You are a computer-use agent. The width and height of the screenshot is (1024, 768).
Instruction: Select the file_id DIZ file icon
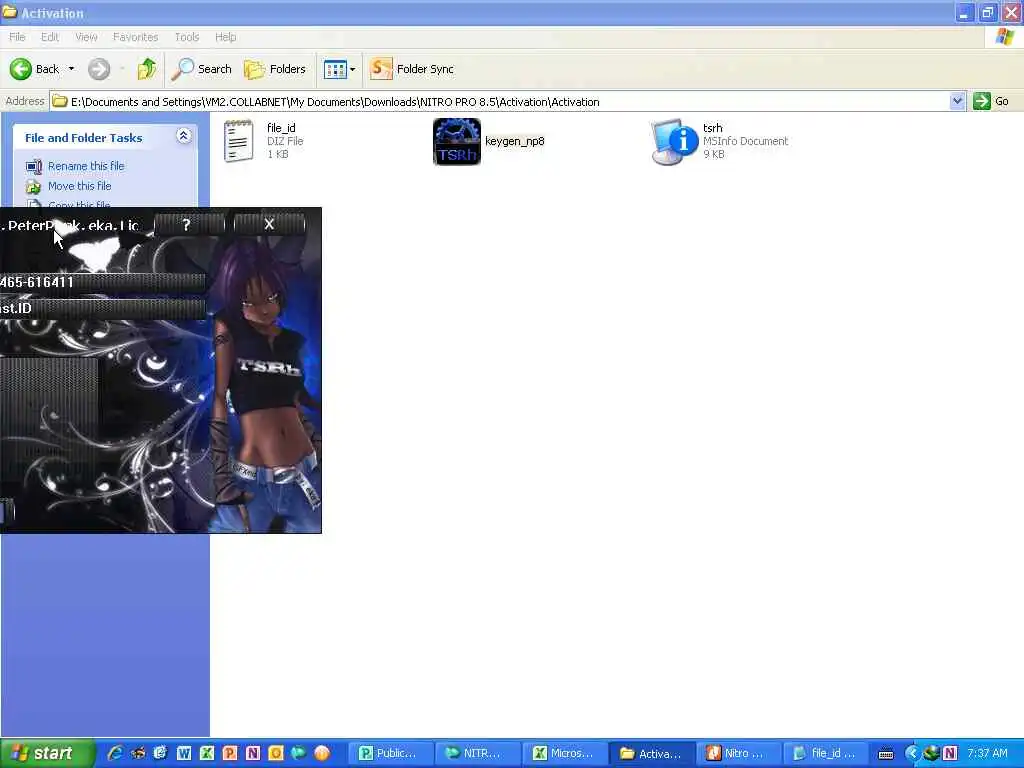tap(238, 141)
